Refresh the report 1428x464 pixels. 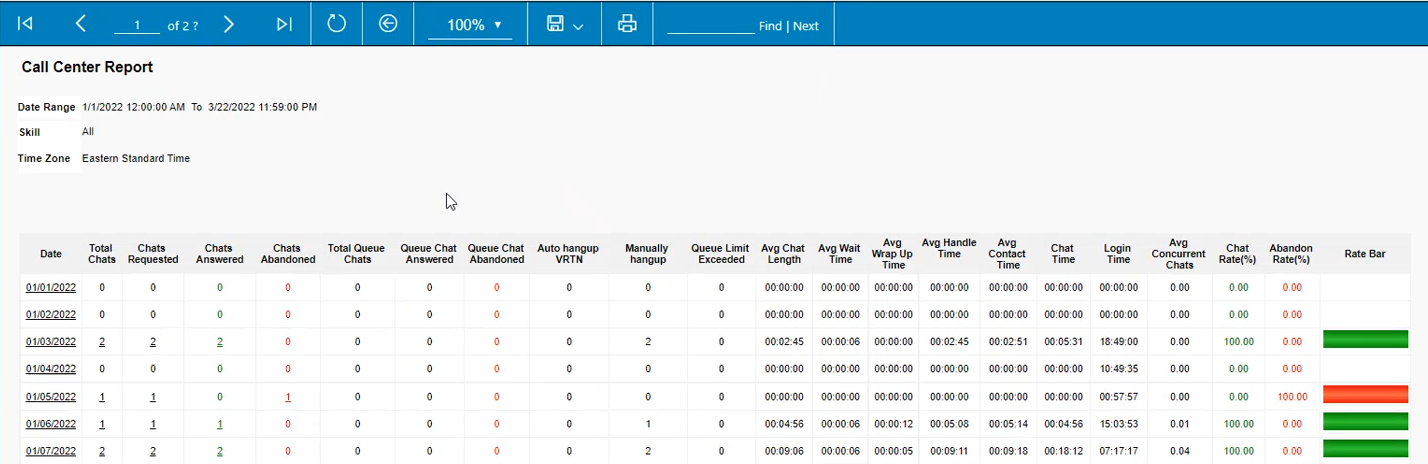tap(336, 24)
